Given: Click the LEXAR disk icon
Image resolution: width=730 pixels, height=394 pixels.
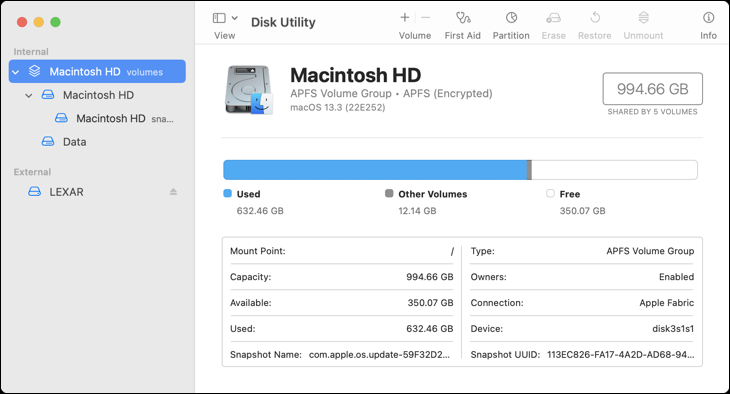Looking at the screenshot, I should click(34, 191).
